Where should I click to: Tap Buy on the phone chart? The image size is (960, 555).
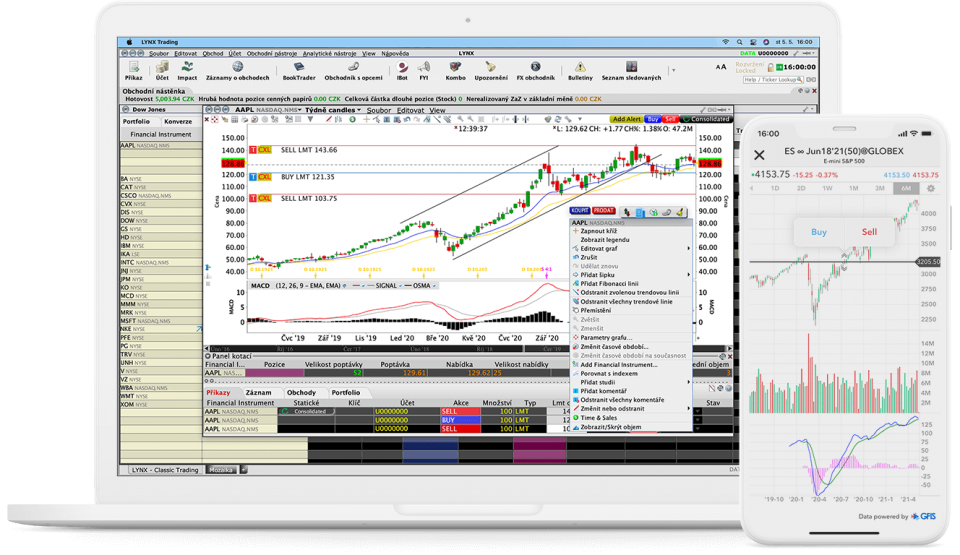click(x=819, y=232)
